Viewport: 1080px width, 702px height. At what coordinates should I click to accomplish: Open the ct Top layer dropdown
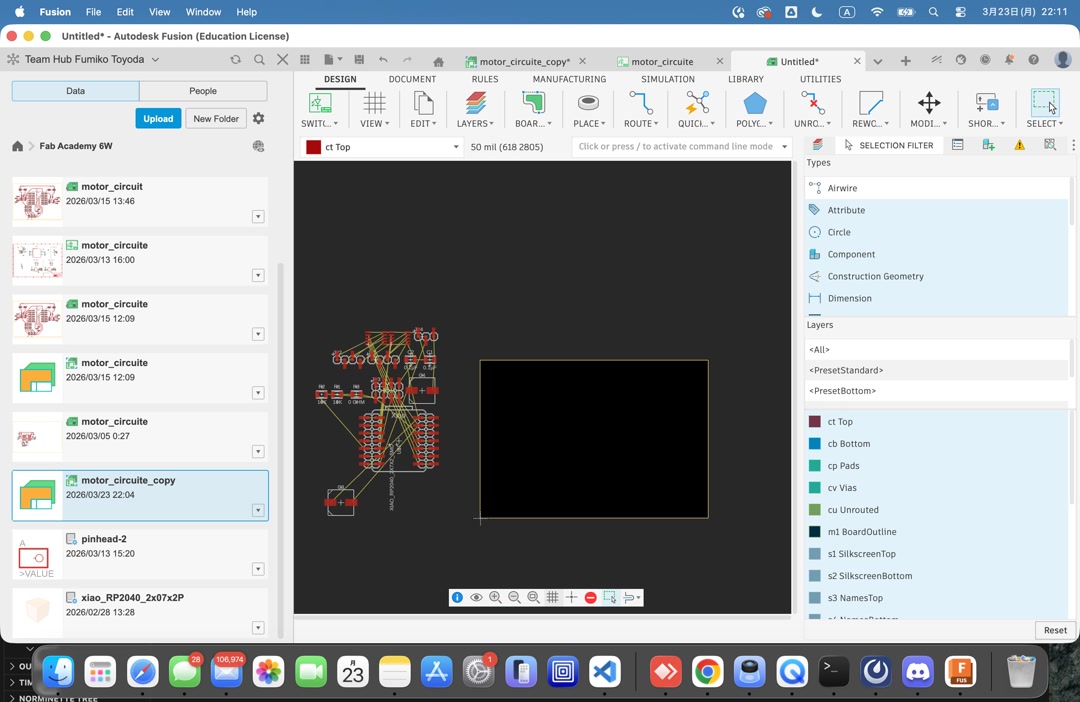[x=455, y=147]
